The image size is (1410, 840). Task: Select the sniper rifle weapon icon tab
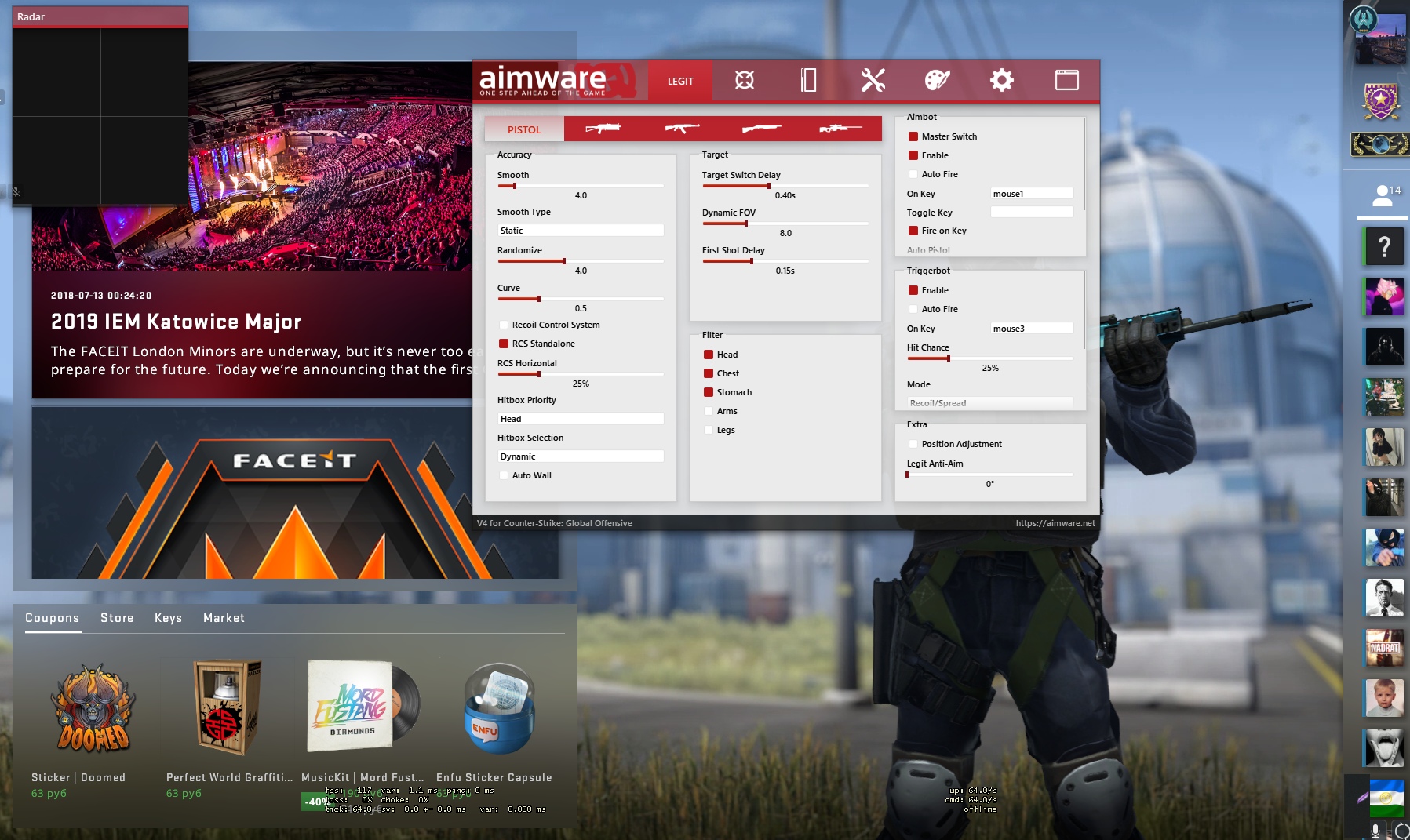pyautogui.click(x=840, y=128)
